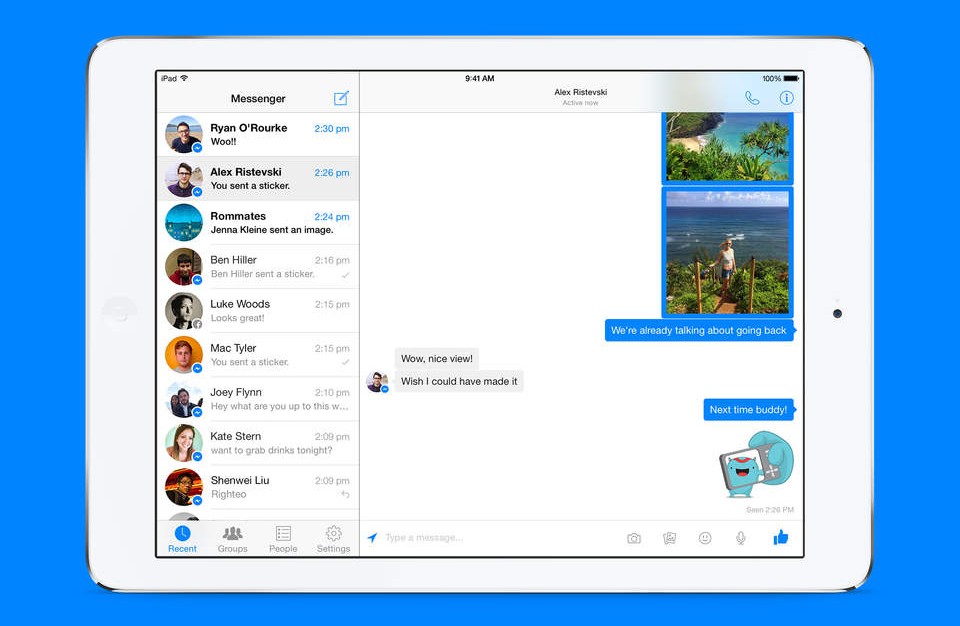Tap the compose new message icon

(341, 98)
